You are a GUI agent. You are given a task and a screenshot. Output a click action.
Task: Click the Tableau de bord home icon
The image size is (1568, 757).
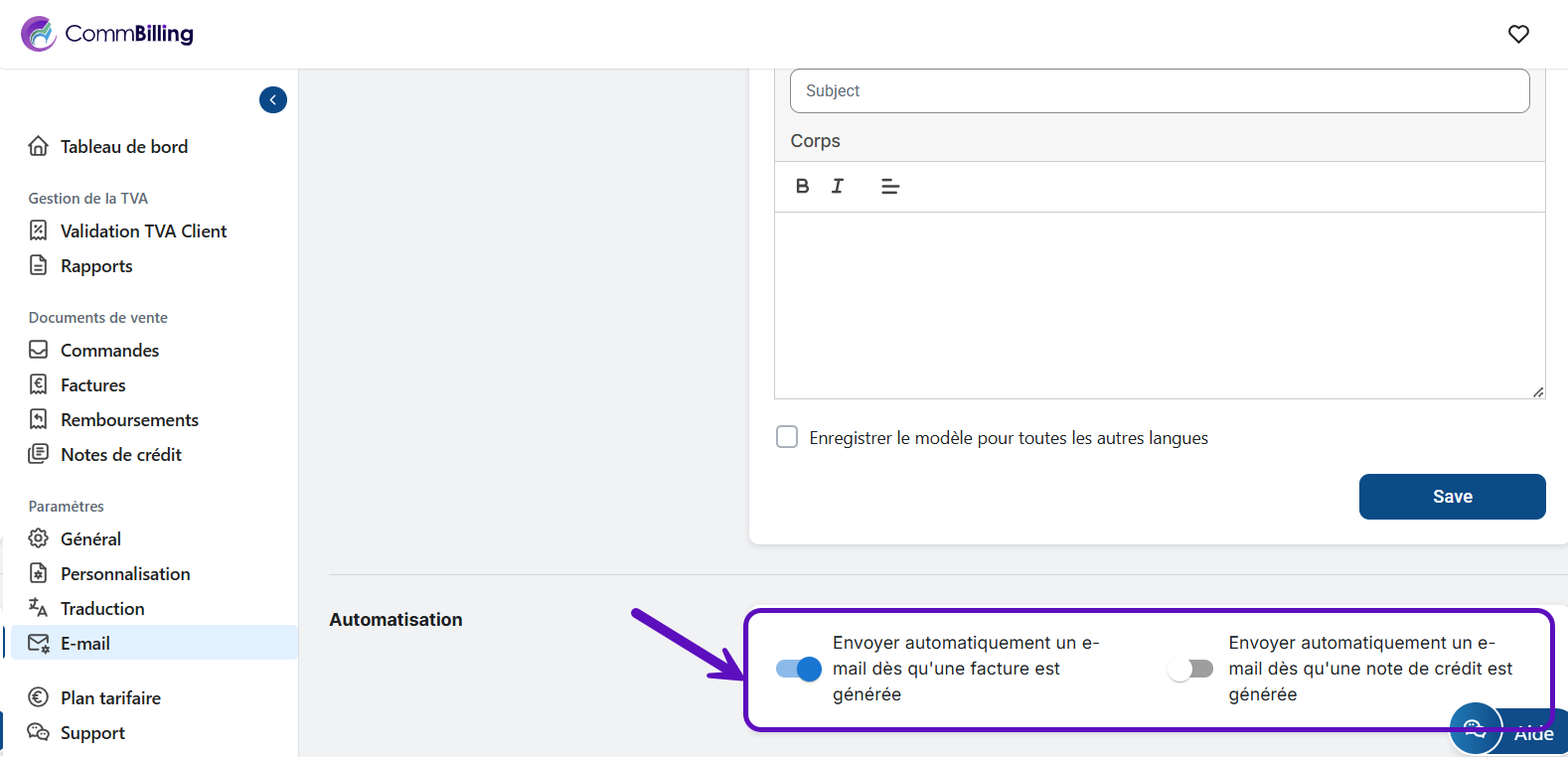point(39,146)
